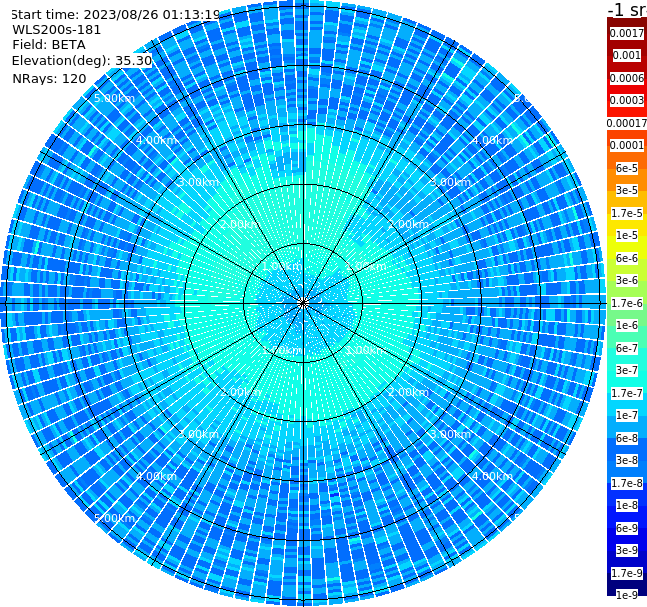This screenshot has height=607, width=647.
Task: Select the 4.00km range label in northeast quadrant
Action: 493,140
